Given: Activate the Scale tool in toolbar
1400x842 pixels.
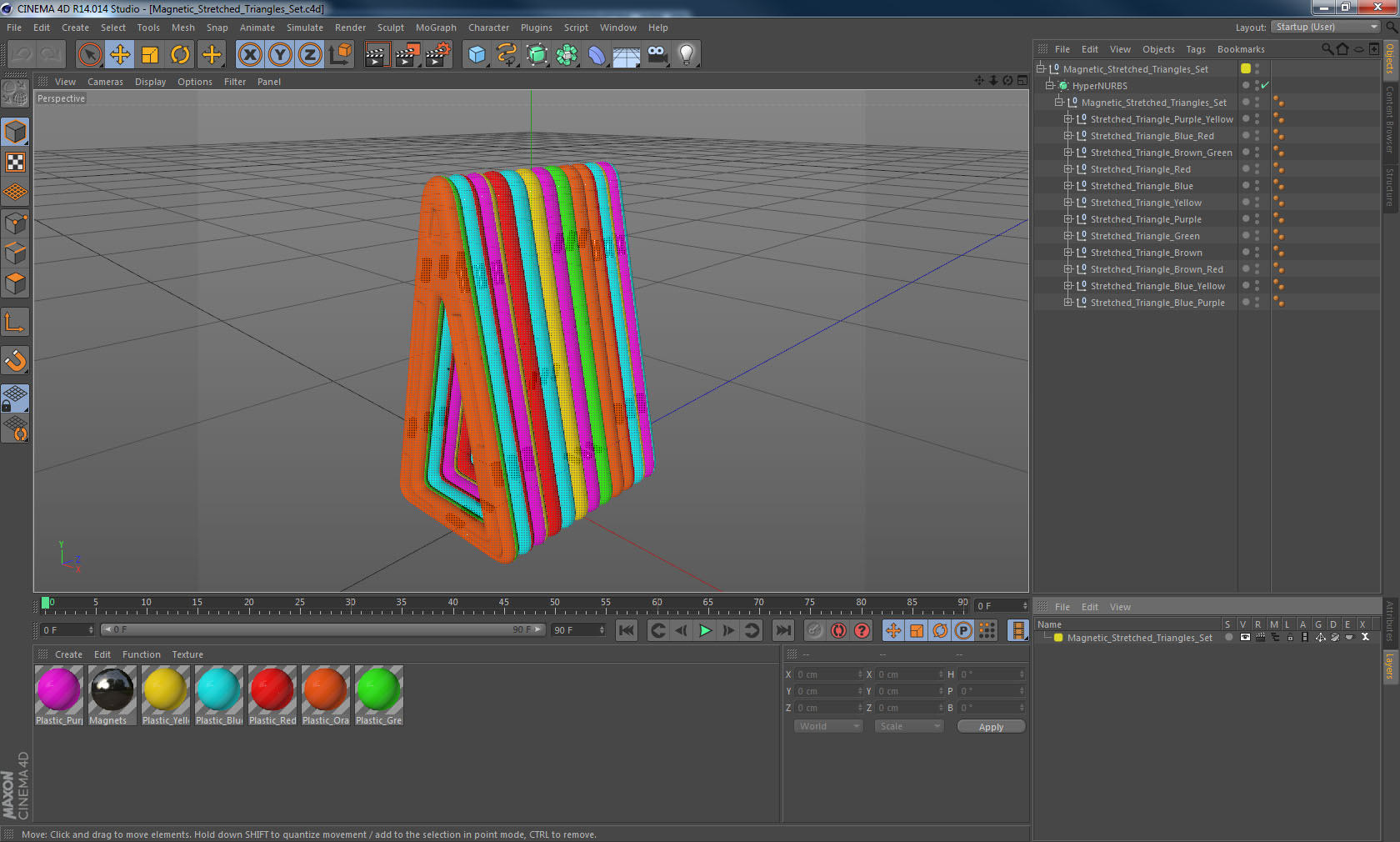Looking at the screenshot, I should (x=150, y=55).
